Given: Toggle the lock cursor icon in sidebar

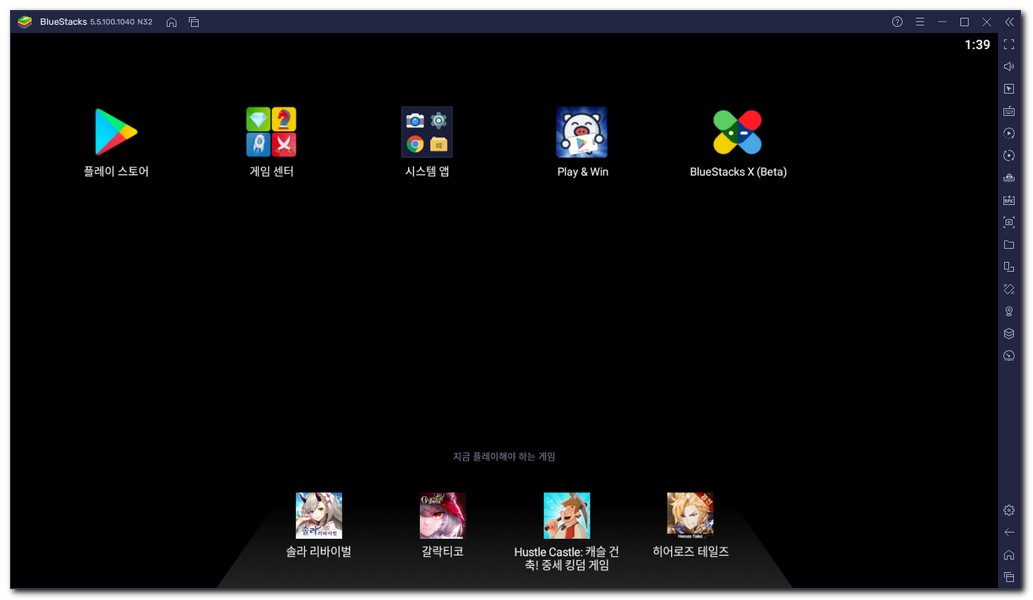Looking at the screenshot, I should tap(1009, 89).
